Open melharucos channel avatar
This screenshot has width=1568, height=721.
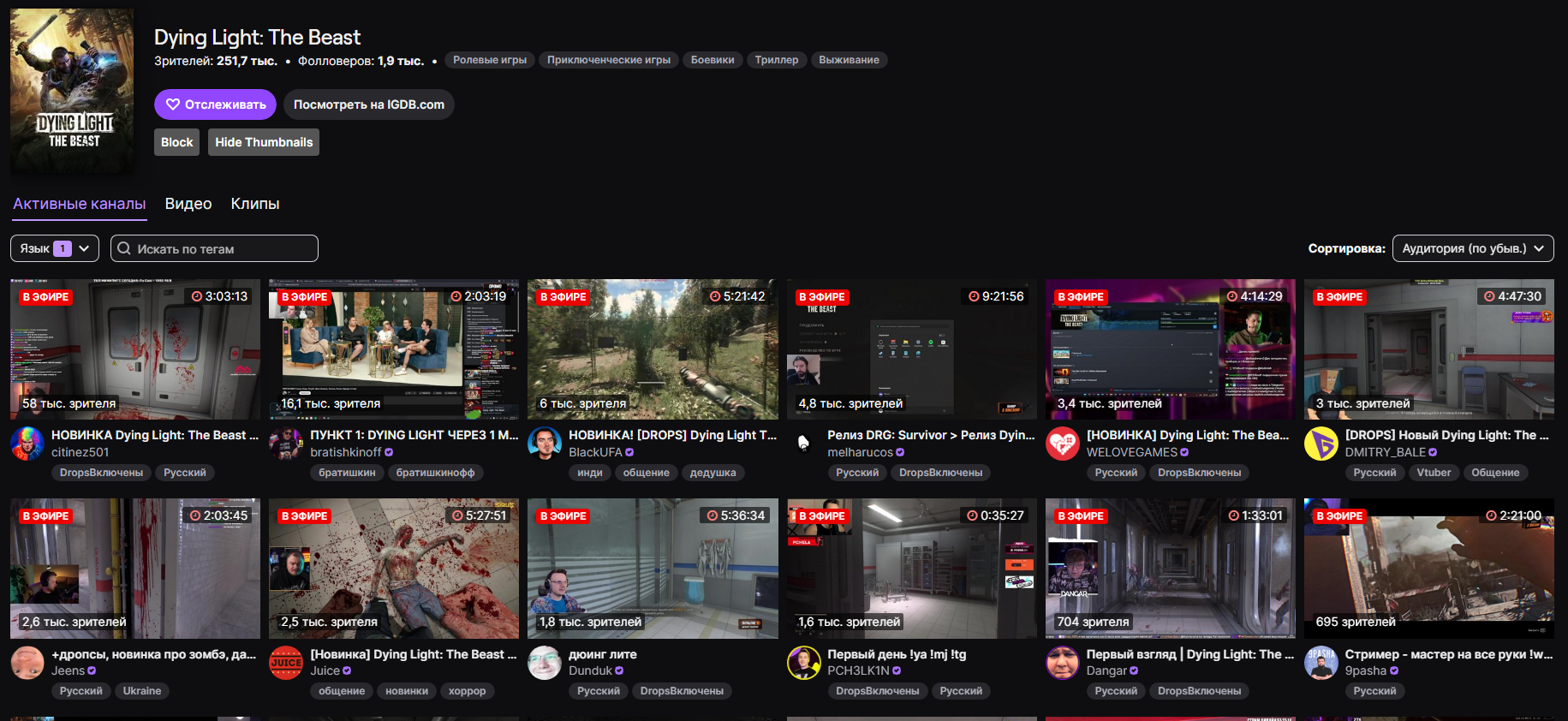pyautogui.click(x=804, y=444)
